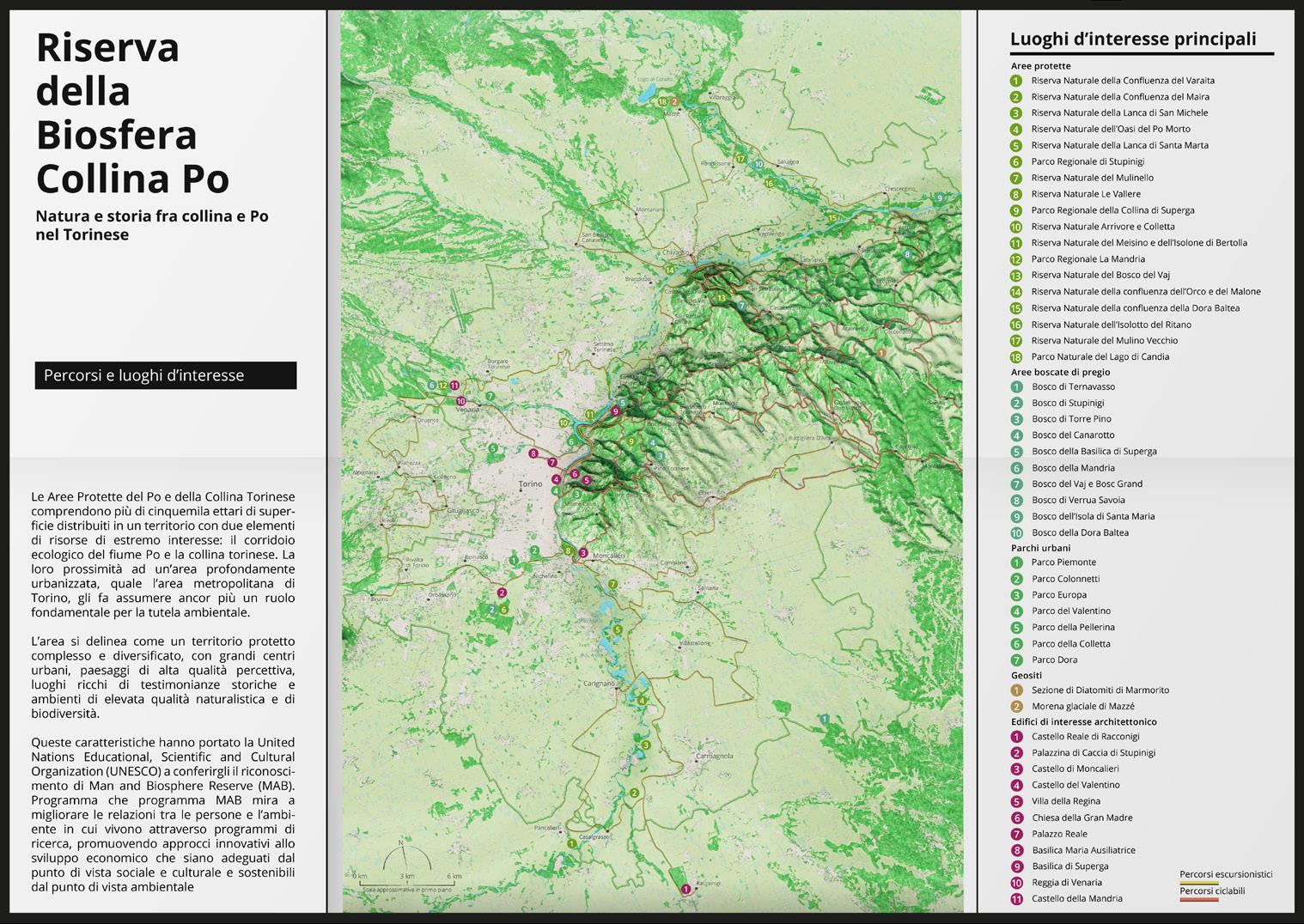
Task: Click teal marker 9 east of Crescentino
Action: [940, 198]
